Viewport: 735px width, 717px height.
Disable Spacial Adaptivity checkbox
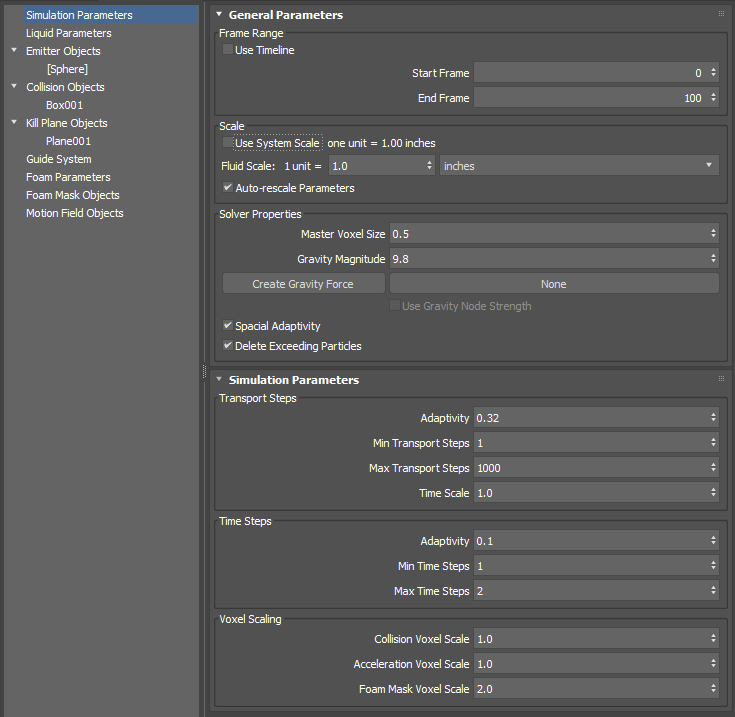click(x=229, y=326)
